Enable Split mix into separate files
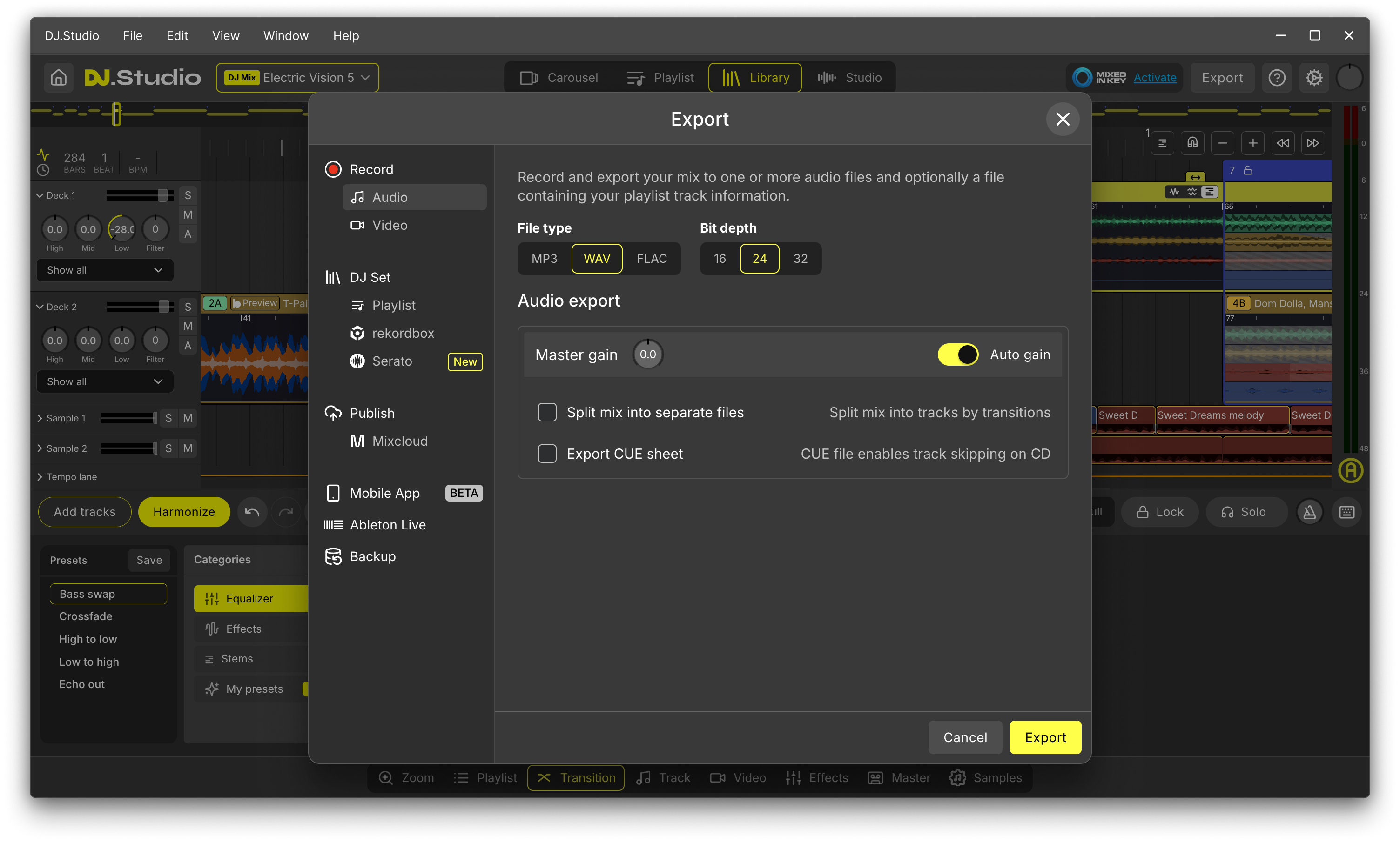The width and height of the screenshot is (1400, 843). [547, 412]
